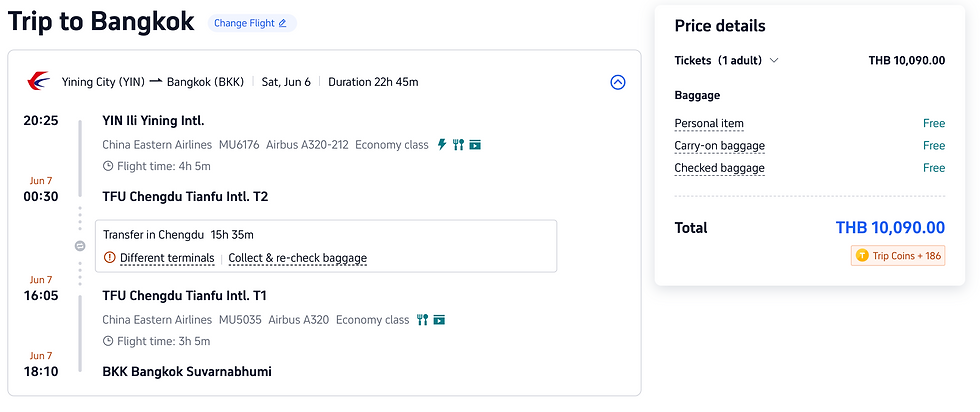Collapse the flight details with the circled chevron
The width and height of the screenshot is (980, 412).
617,82
